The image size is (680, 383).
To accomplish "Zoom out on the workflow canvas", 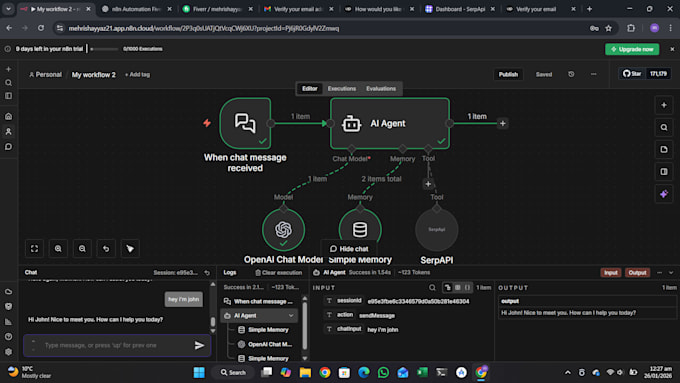I will click(x=82, y=249).
